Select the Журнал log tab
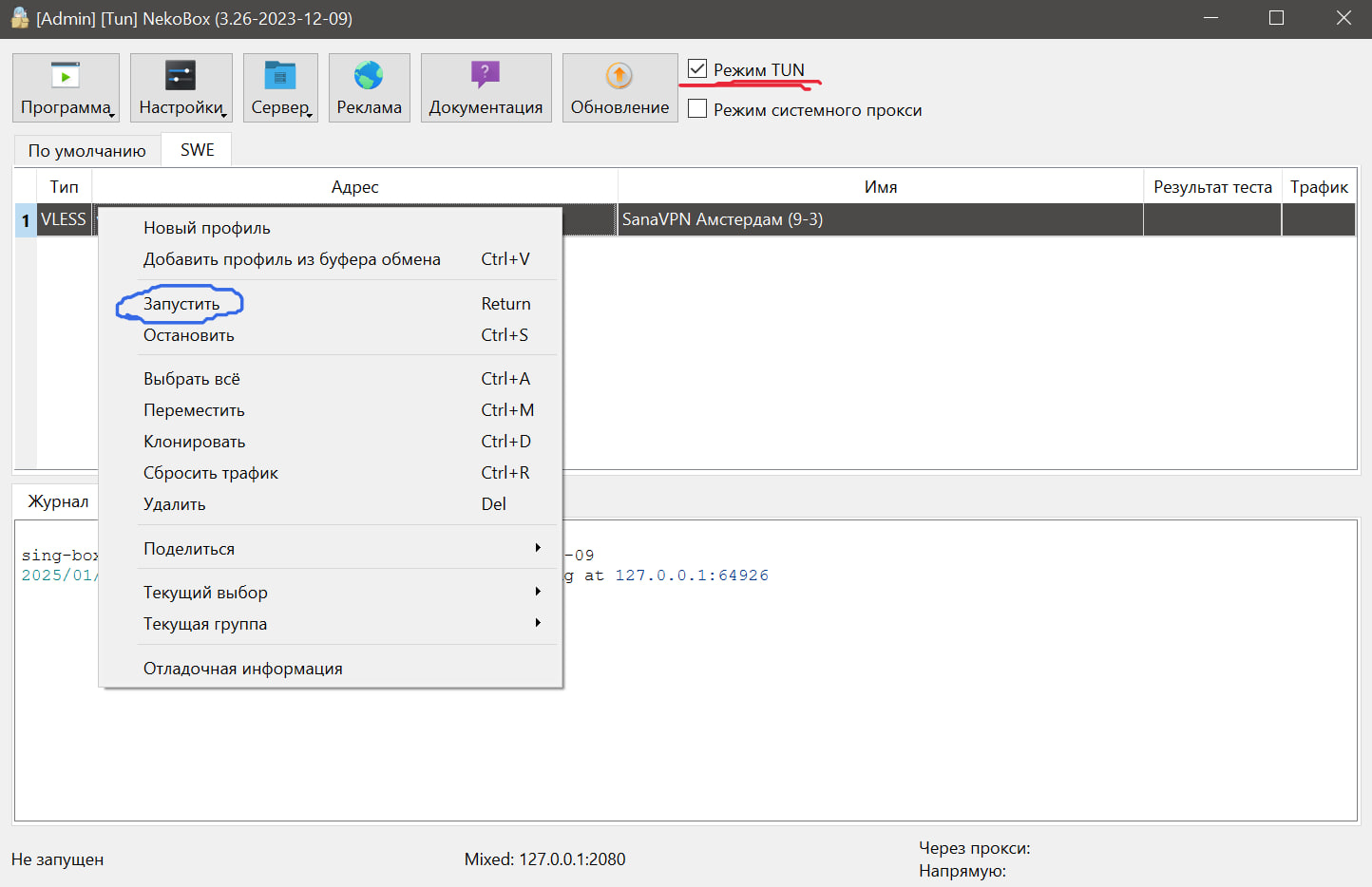 pos(58,501)
